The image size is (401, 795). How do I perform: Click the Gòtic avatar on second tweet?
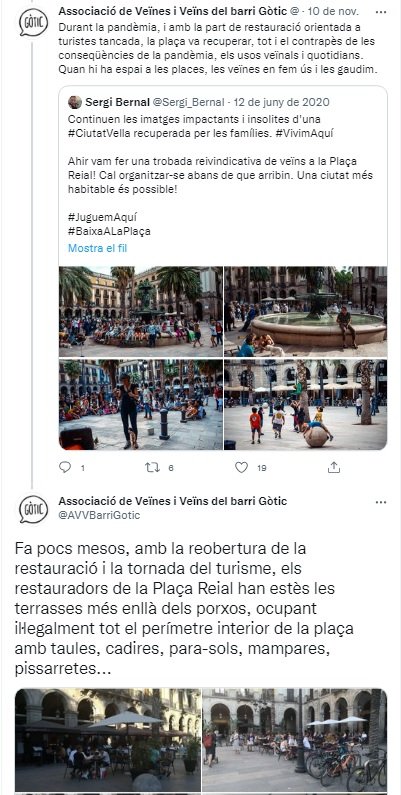click(33, 509)
